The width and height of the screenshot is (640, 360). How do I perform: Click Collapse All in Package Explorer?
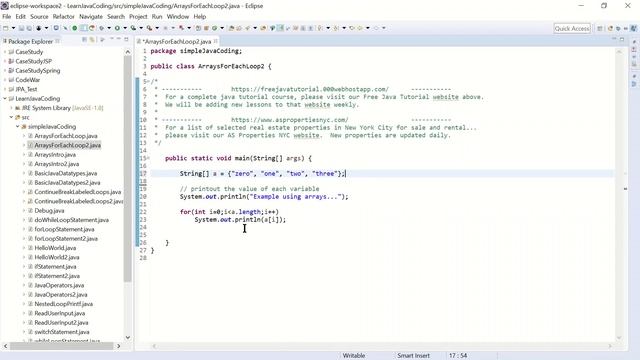click(84, 40)
